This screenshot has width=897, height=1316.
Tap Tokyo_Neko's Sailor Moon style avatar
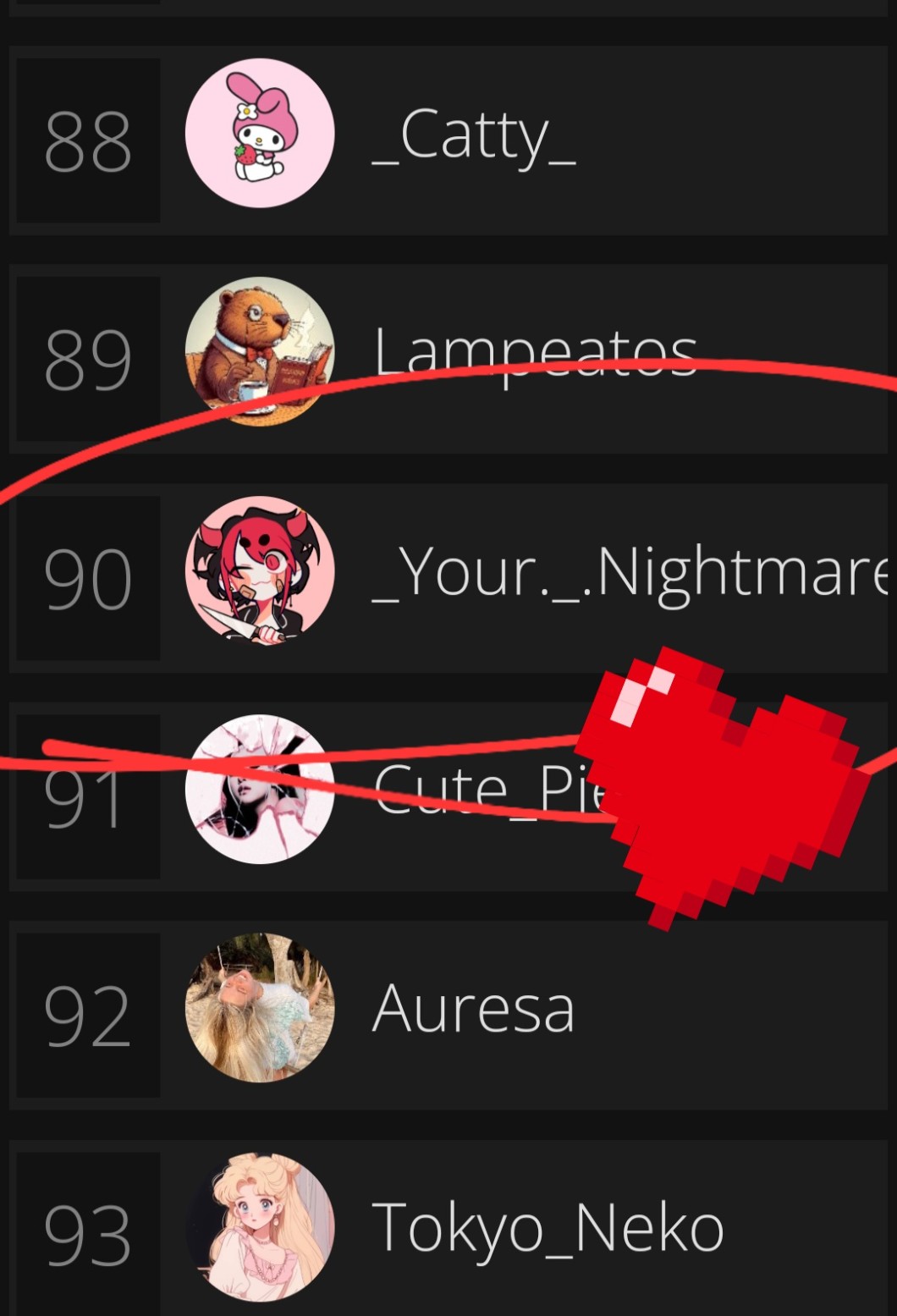tap(260, 1227)
